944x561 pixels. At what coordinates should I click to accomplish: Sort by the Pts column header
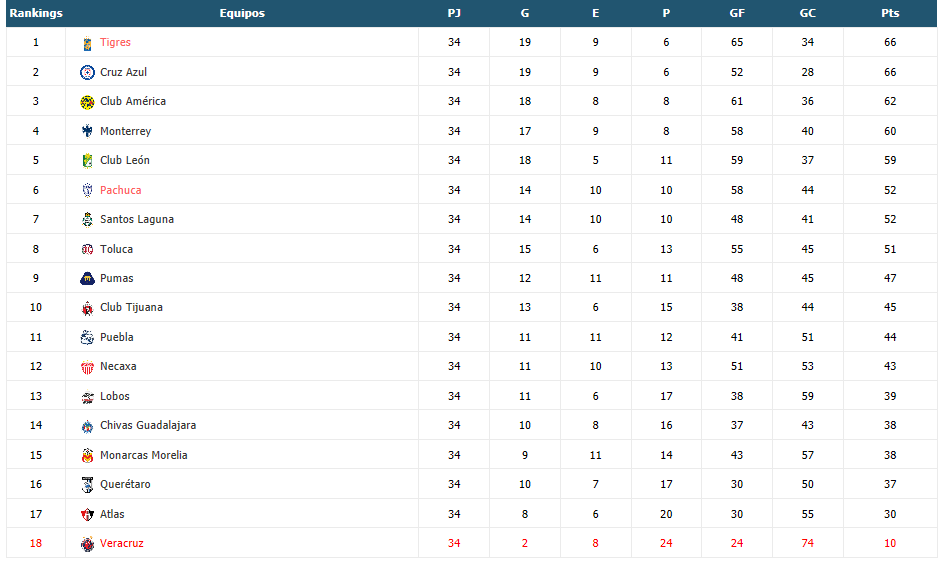(x=890, y=13)
